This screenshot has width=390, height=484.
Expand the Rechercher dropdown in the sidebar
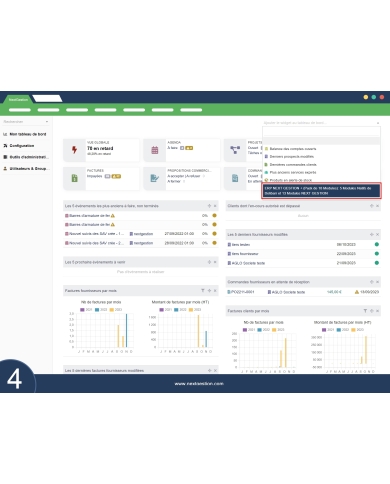tap(47, 122)
